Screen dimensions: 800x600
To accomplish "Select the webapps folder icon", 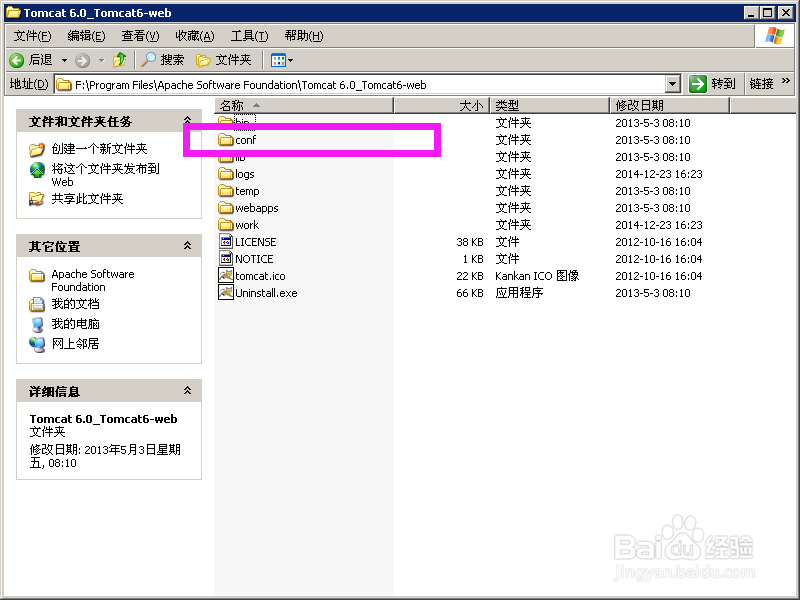I will pyautogui.click(x=226, y=208).
